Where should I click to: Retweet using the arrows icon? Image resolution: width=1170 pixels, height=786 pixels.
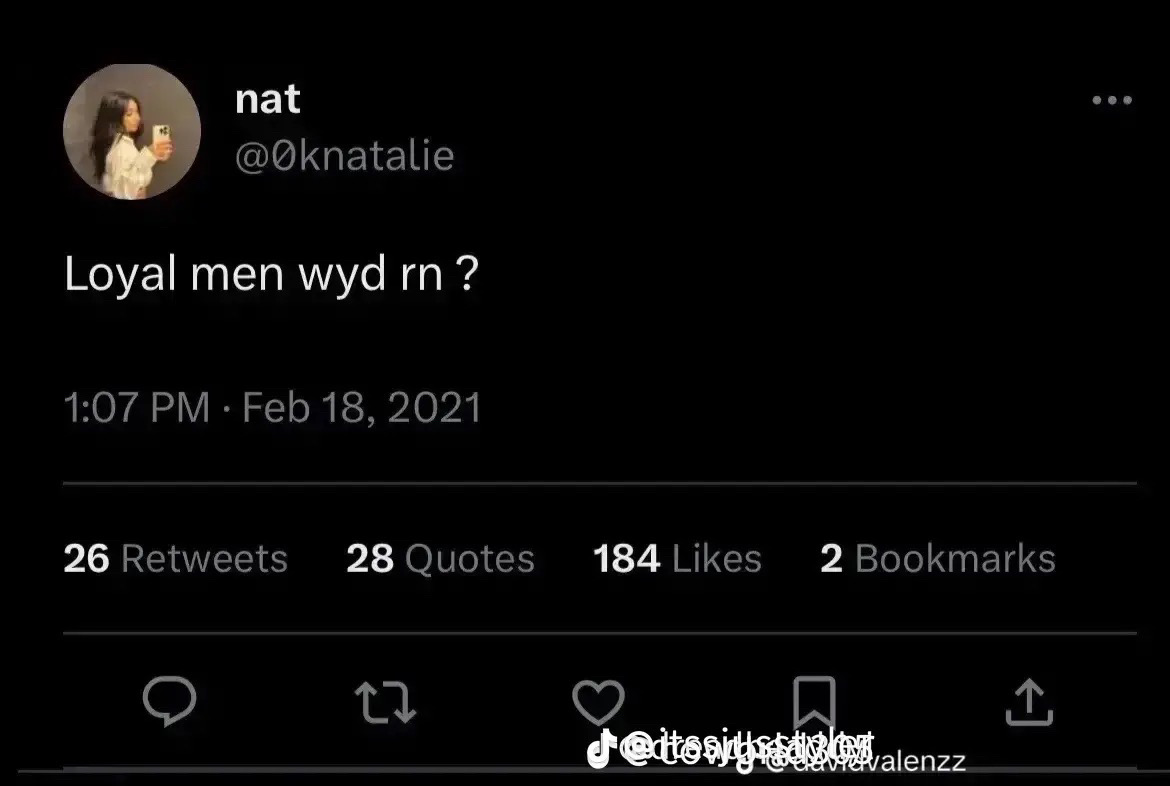pyautogui.click(x=385, y=702)
